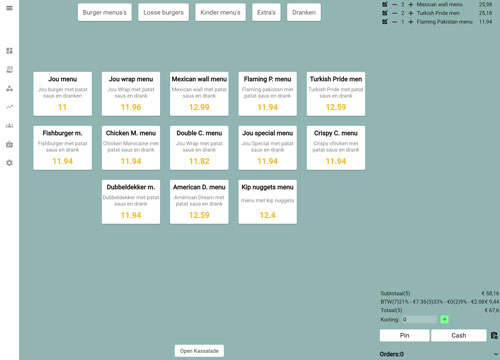
Task: Add Double C. menu to the order
Action: [199, 148]
